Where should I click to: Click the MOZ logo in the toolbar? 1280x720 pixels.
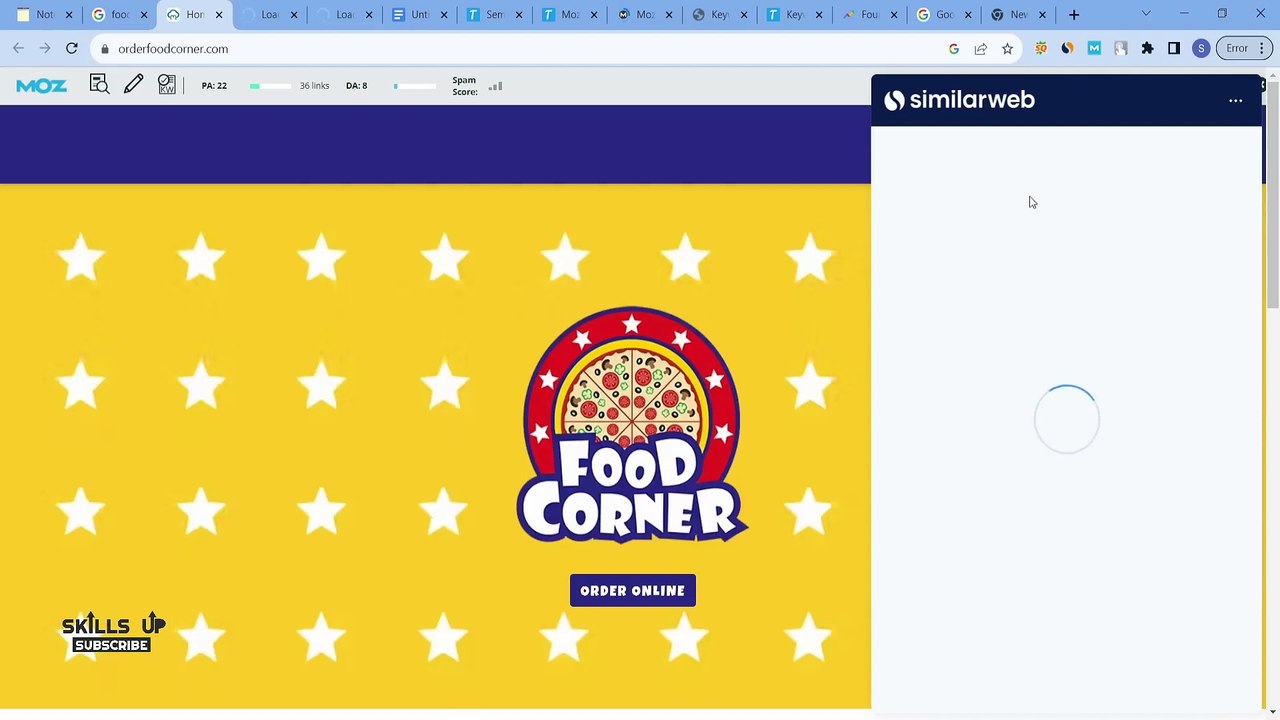click(x=41, y=86)
